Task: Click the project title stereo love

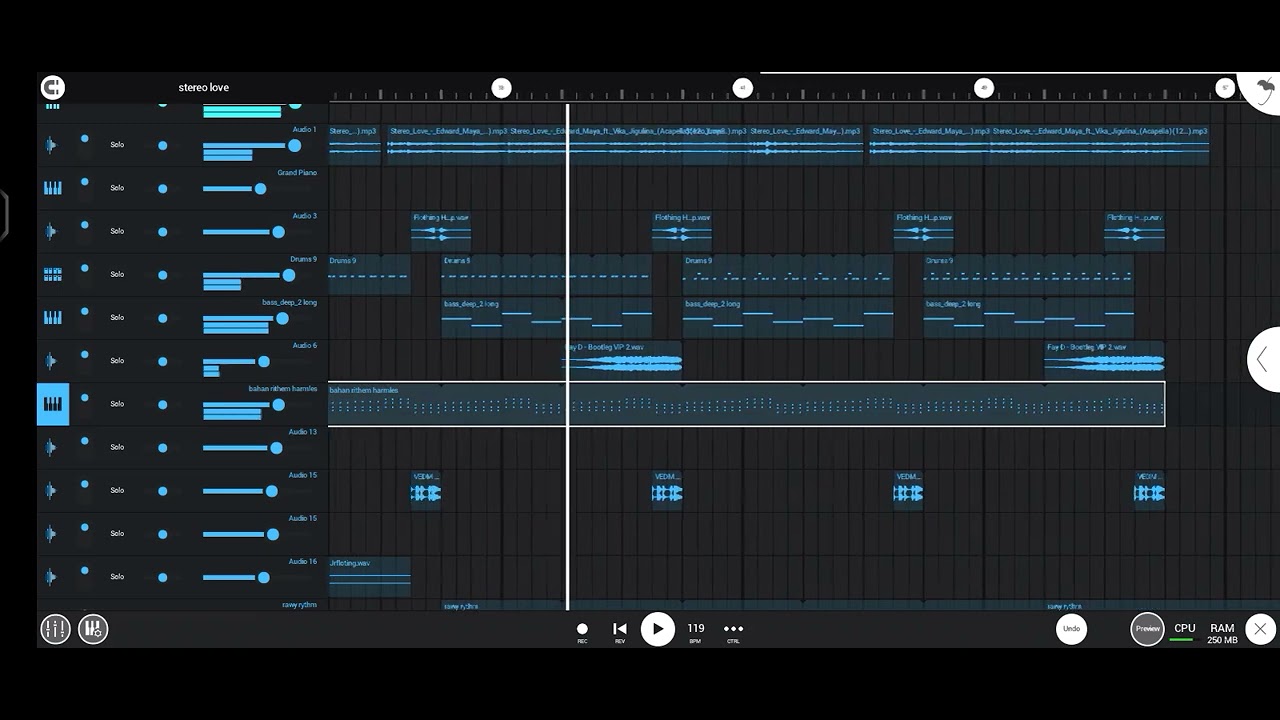Action: pyautogui.click(x=204, y=88)
